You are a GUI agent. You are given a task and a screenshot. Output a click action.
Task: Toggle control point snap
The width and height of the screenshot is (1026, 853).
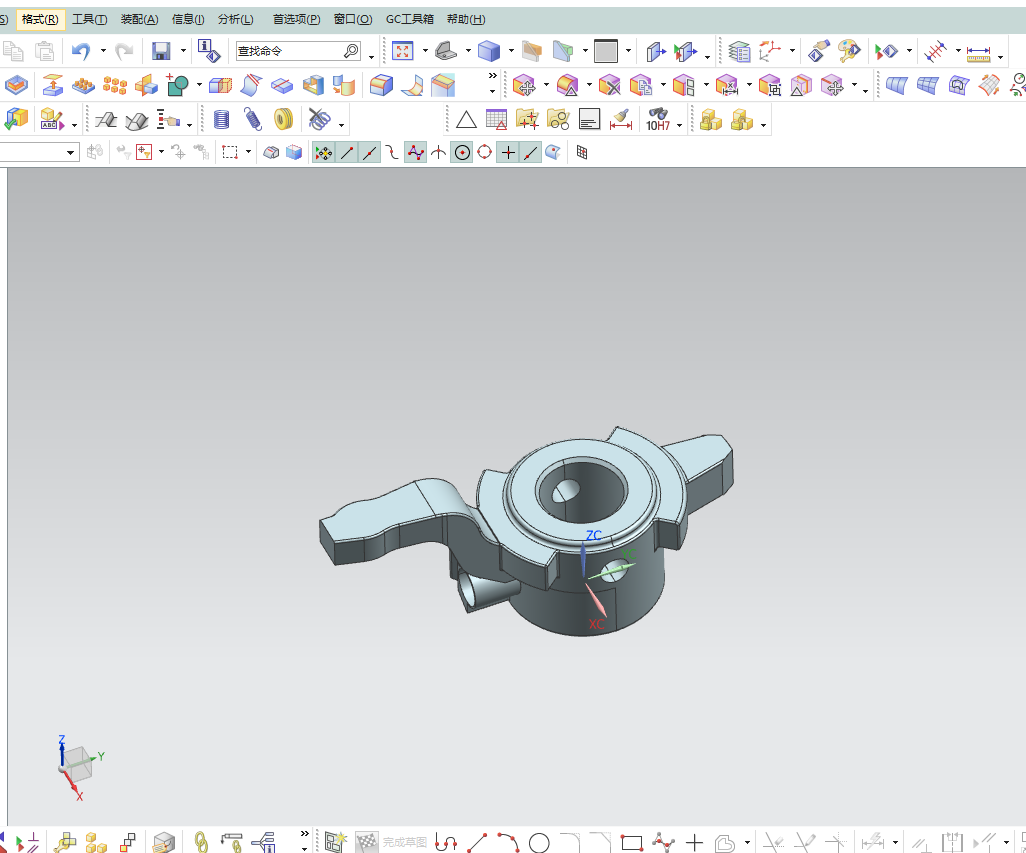(392, 152)
